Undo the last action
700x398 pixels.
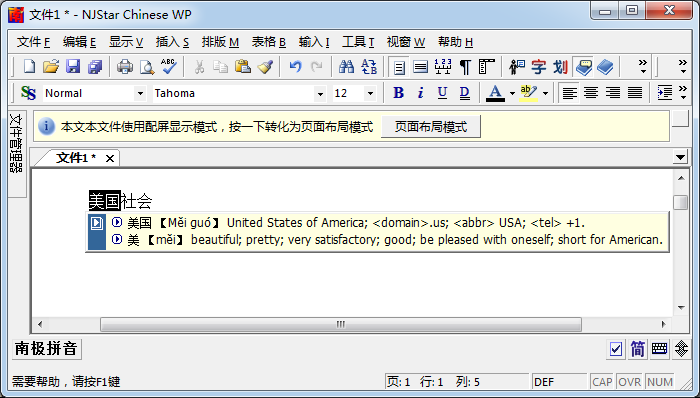295,67
